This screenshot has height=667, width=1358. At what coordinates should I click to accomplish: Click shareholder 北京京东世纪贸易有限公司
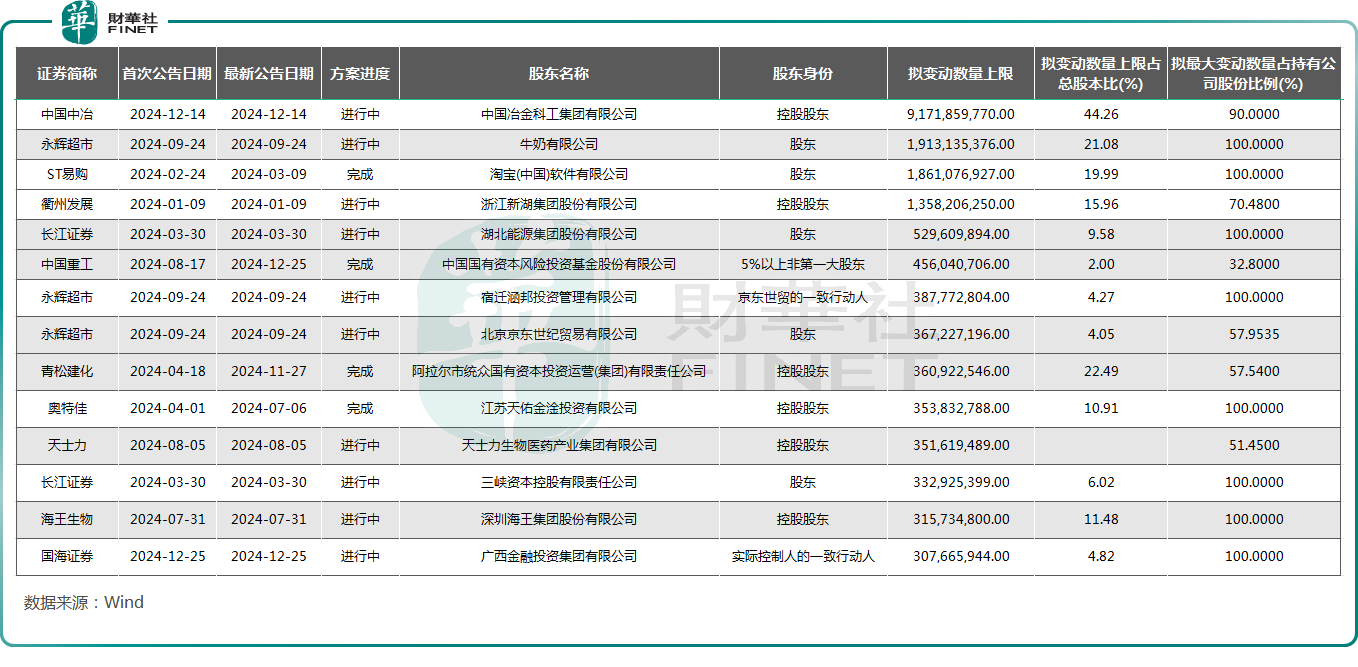(558, 334)
